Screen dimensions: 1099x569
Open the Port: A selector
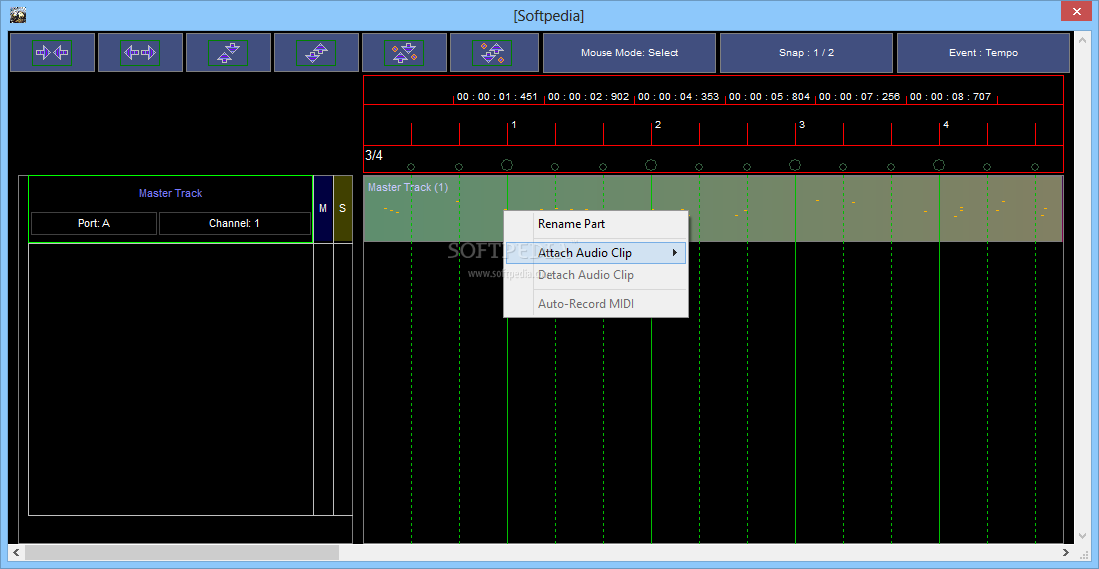94,224
